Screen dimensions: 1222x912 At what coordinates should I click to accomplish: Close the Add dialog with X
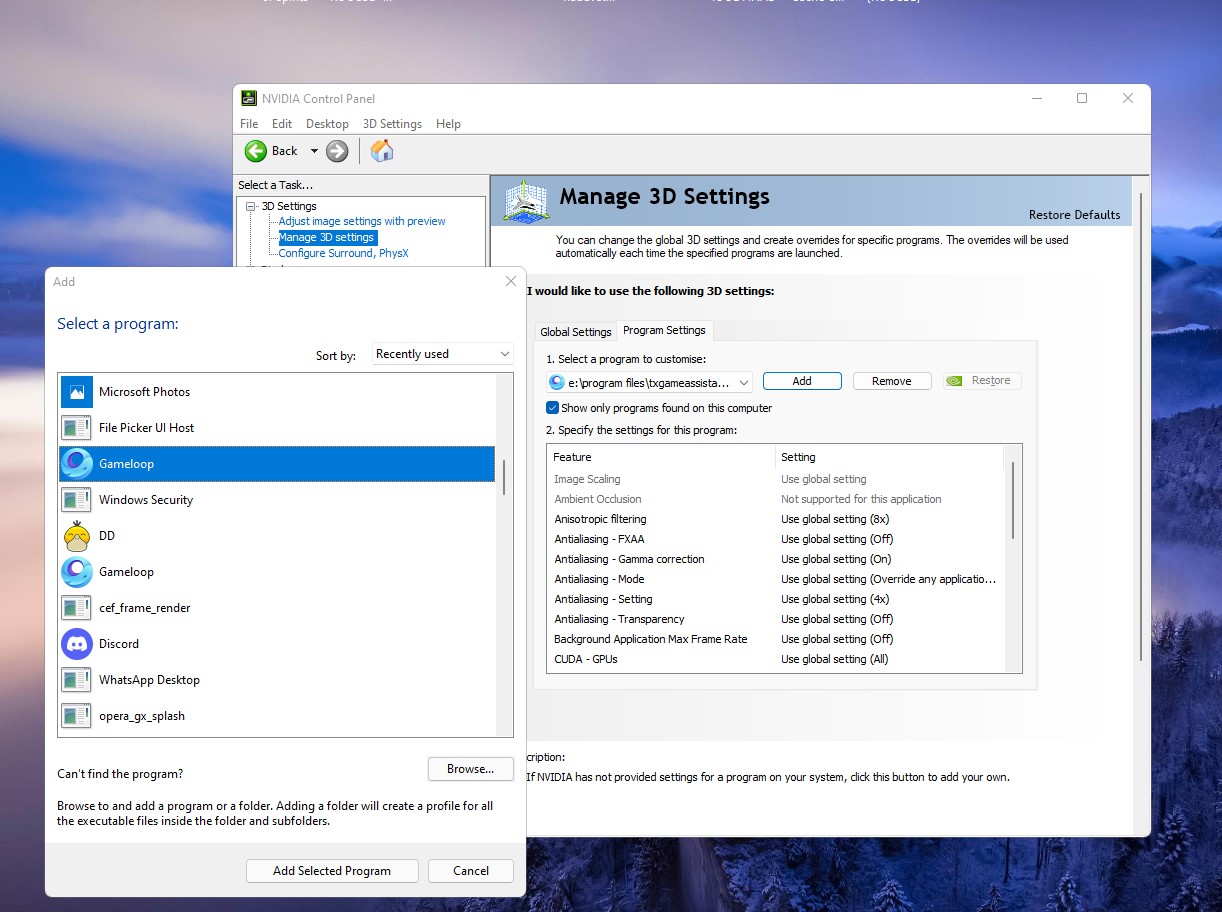[x=511, y=282]
